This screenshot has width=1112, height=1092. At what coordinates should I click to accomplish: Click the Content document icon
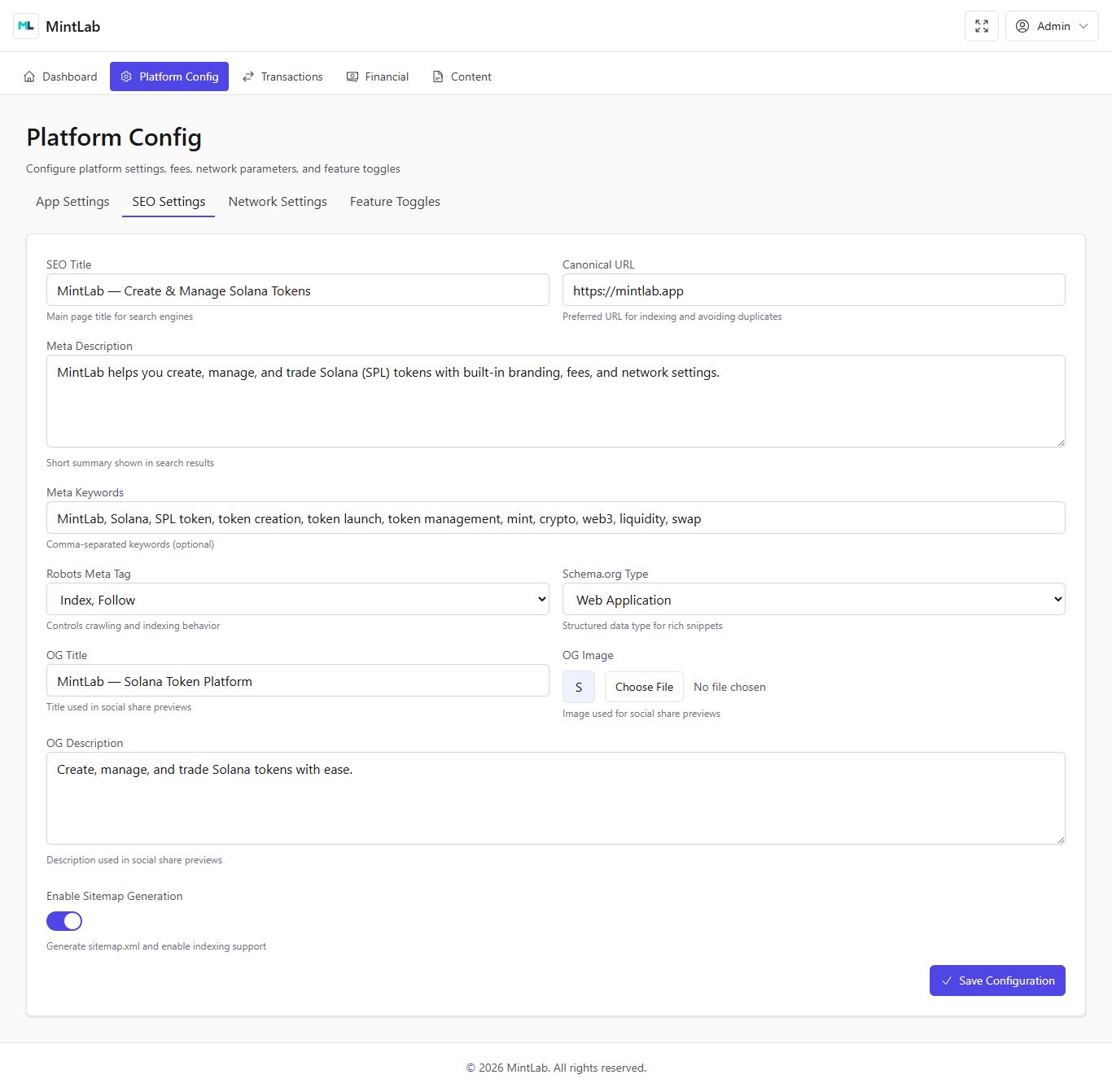click(438, 76)
